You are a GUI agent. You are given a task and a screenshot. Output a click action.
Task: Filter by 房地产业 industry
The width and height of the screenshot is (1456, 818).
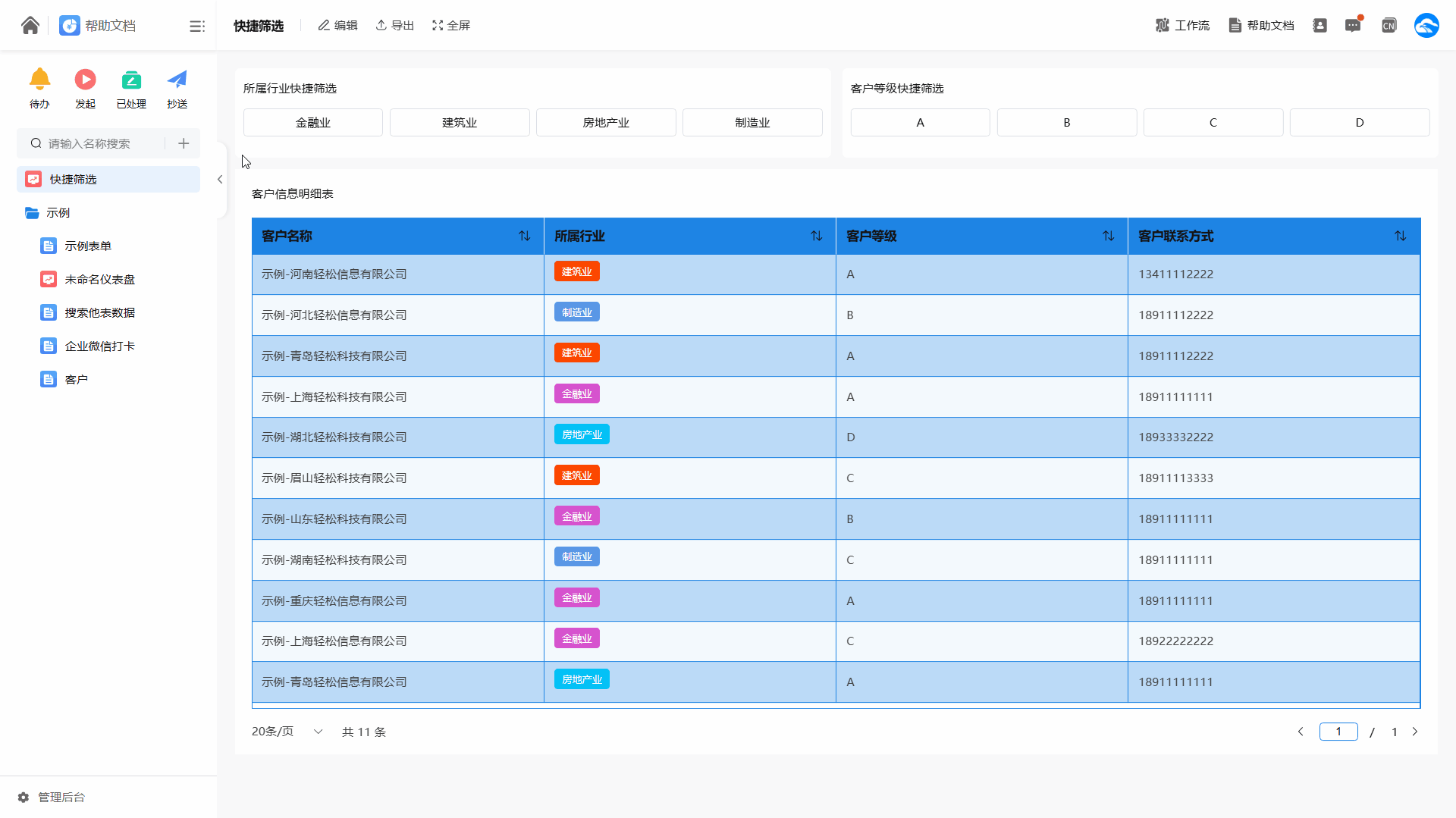606,123
